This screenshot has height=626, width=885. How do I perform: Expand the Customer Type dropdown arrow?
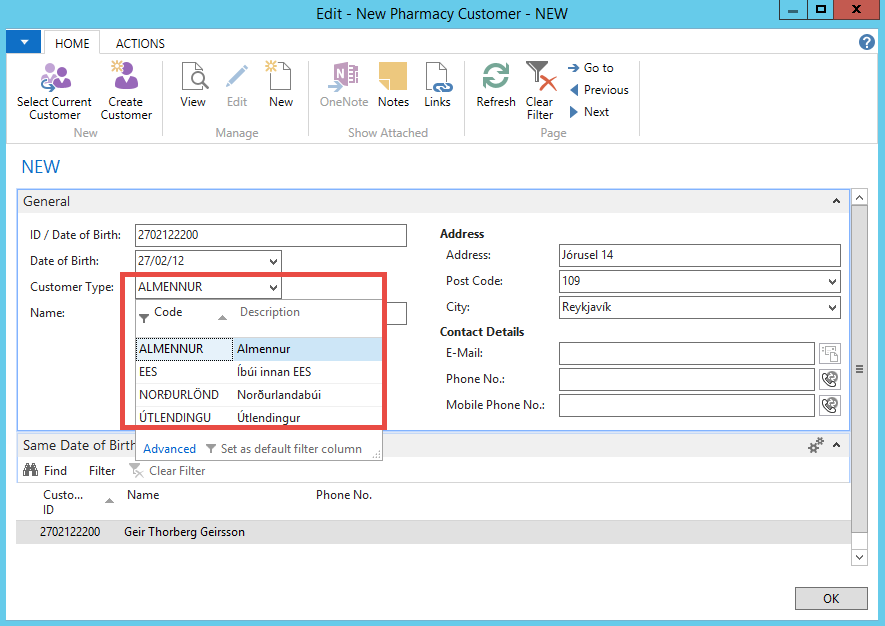(274, 288)
